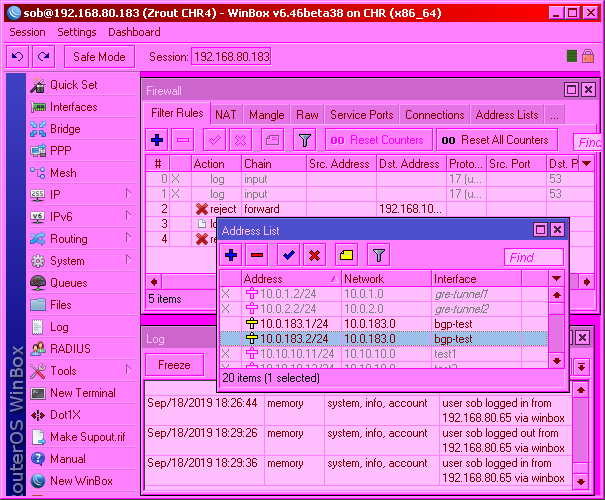The height and width of the screenshot is (500, 605).
Task: Expand the IPv6 submenu arrow
Action: pyautogui.click(x=128, y=215)
